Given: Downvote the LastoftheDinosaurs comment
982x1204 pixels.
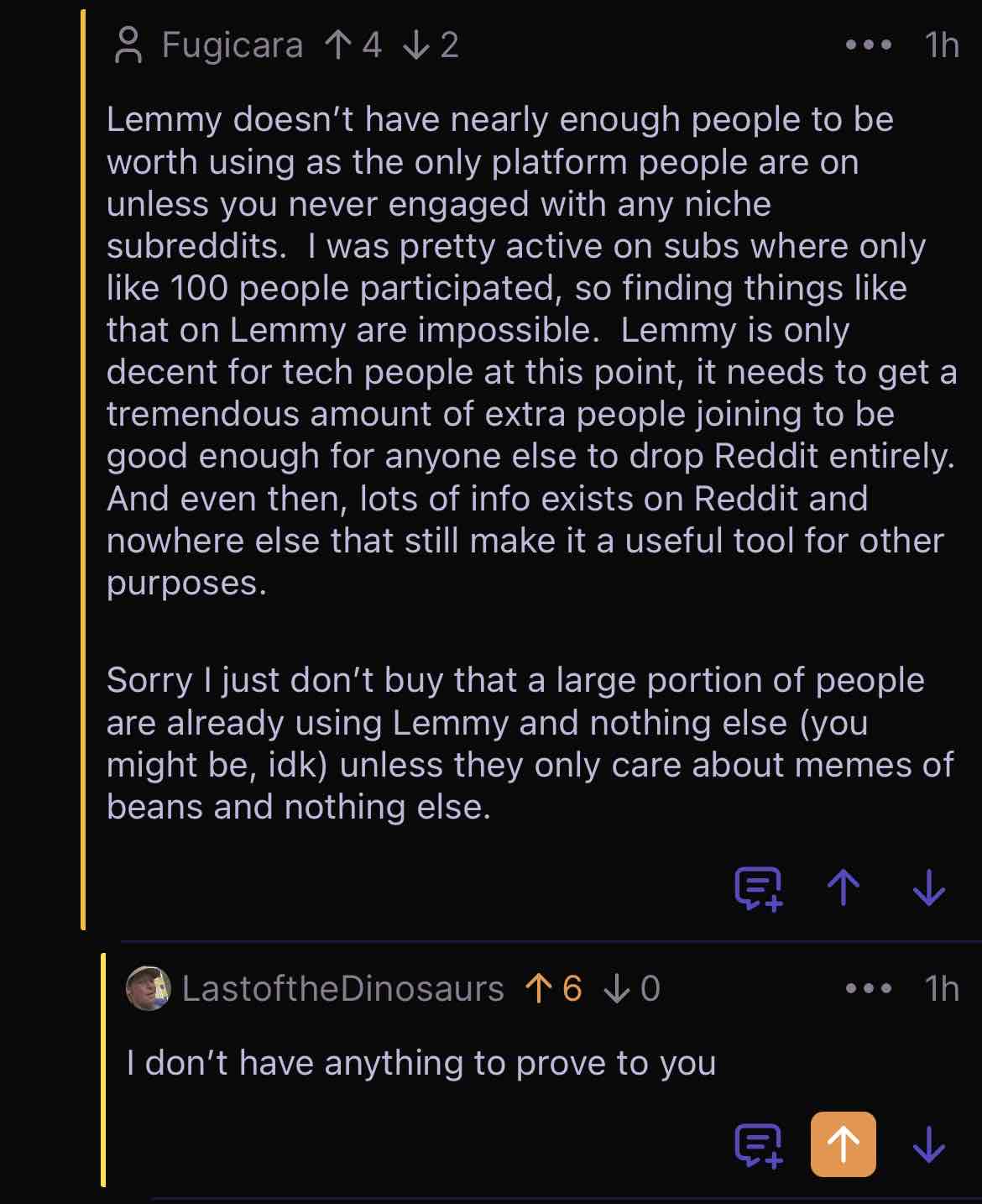Looking at the screenshot, I should point(929,1145).
